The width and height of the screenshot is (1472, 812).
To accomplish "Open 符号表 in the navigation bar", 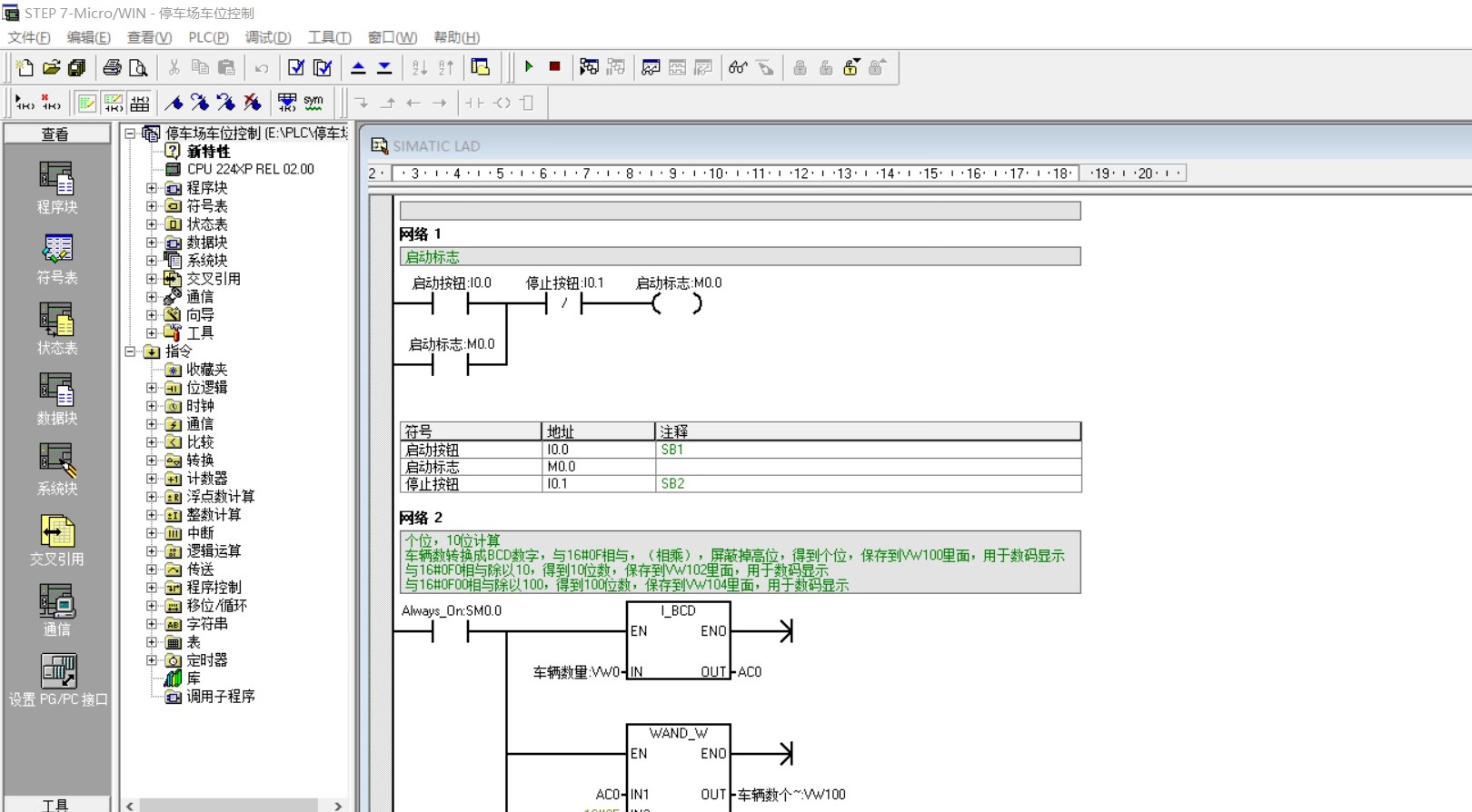I will click(x=56, y=259).
